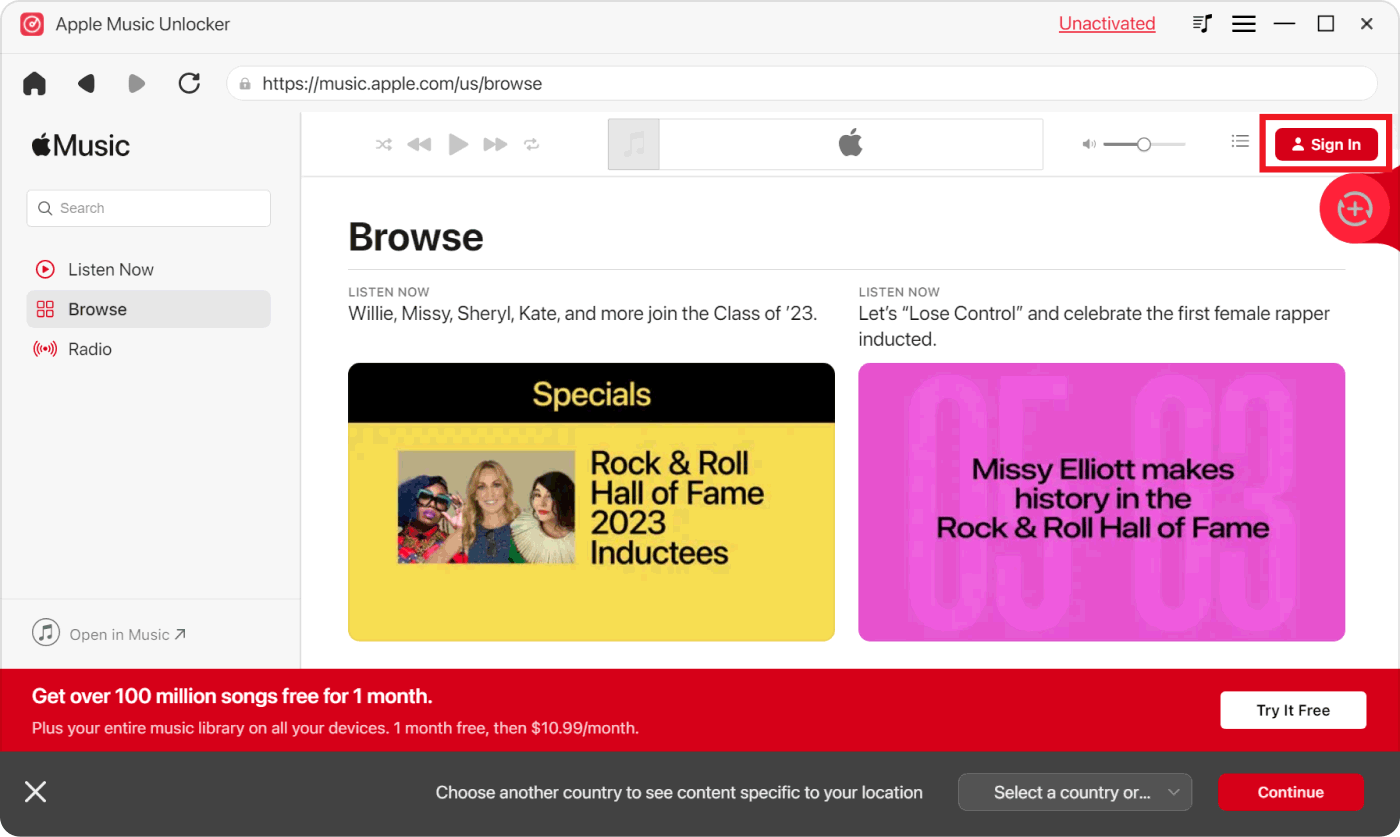The width and height of the screenshot is (1400, 837).
Task: Start playback with Play button
Action: pos(458,144)
